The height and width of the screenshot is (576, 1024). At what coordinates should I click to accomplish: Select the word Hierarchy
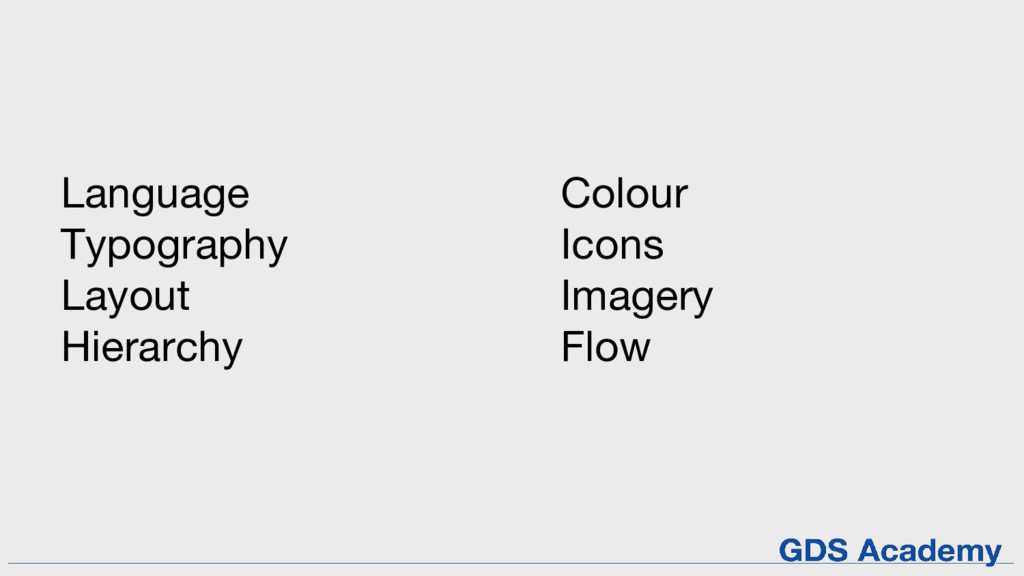tap(152, 347)
